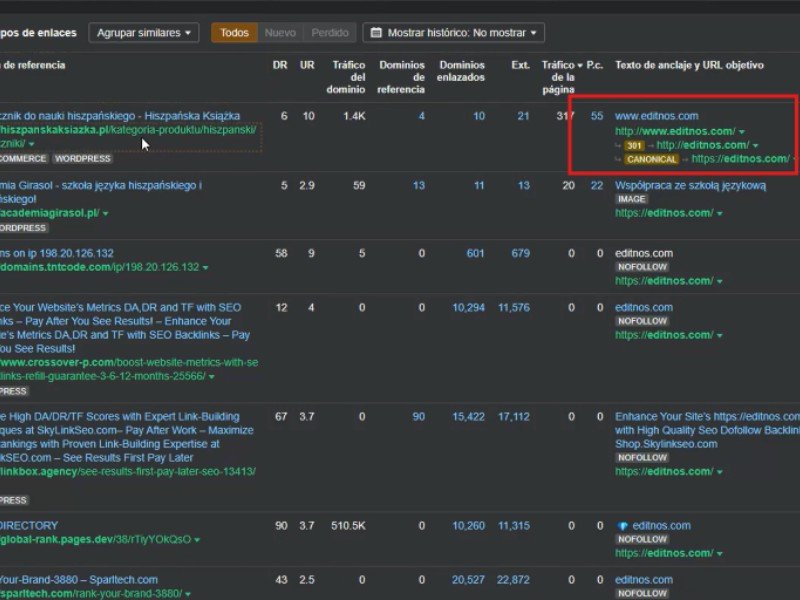Open the external links value 22,872
Screen dimensions: 800x600
(514, 580)
